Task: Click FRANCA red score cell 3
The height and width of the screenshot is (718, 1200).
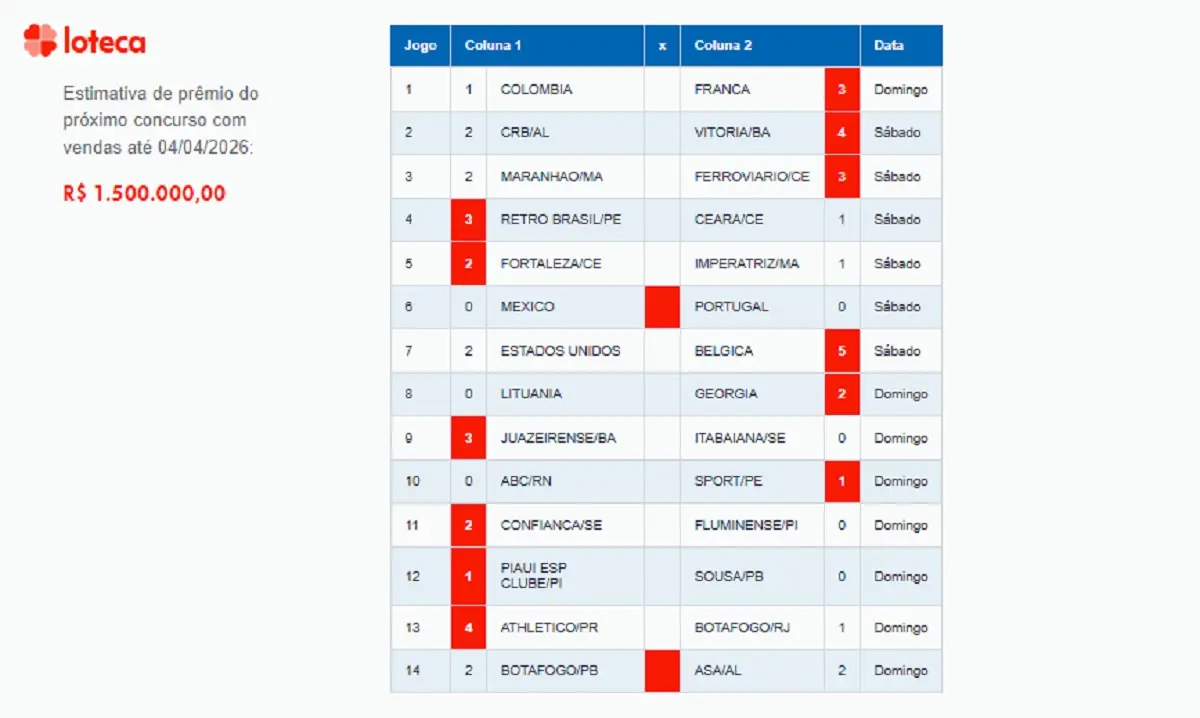Action: 842,90
